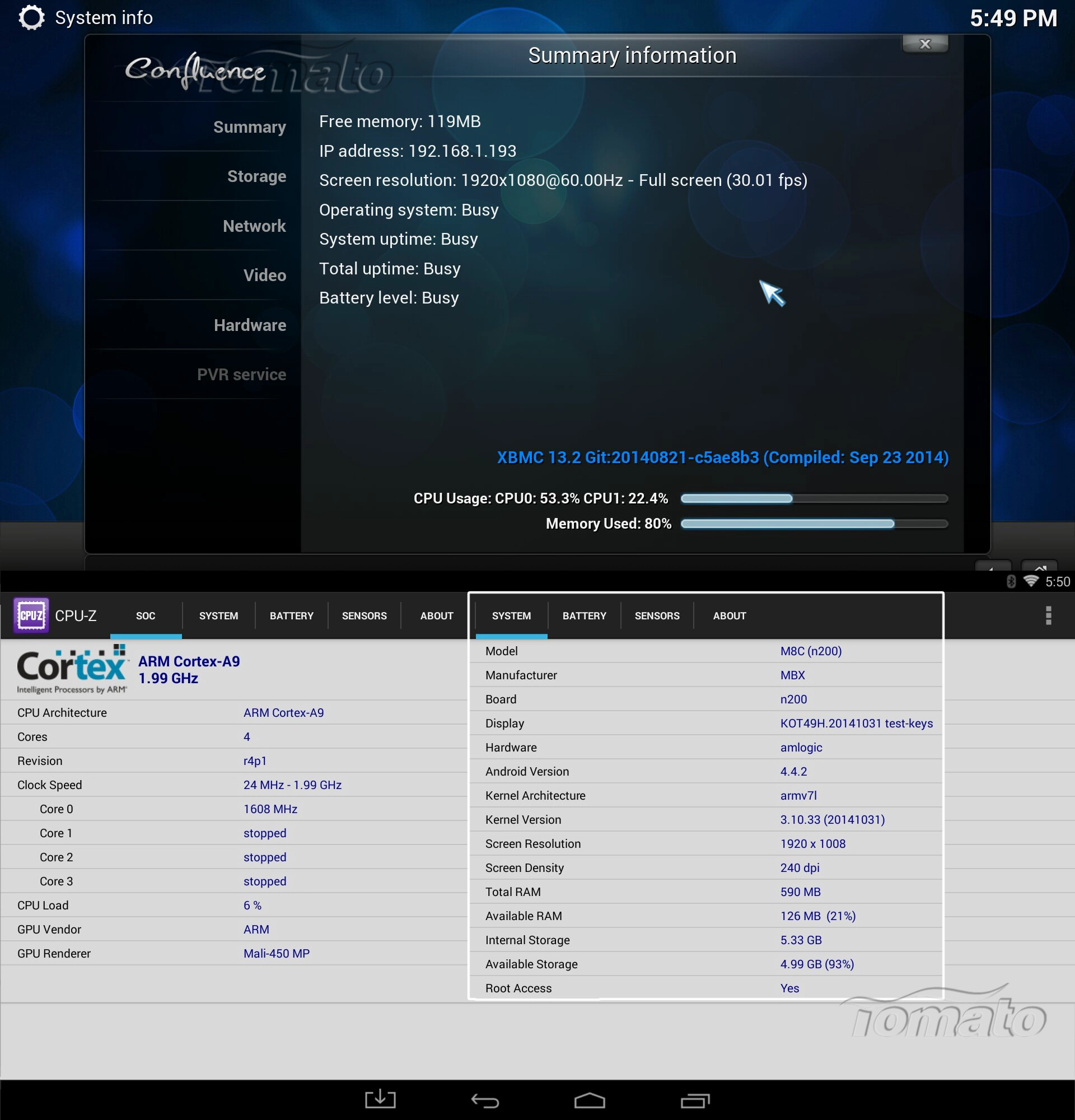The image size is (1075, 1120).
Task: Open the Summary section
Action: [x=250, y=127]
